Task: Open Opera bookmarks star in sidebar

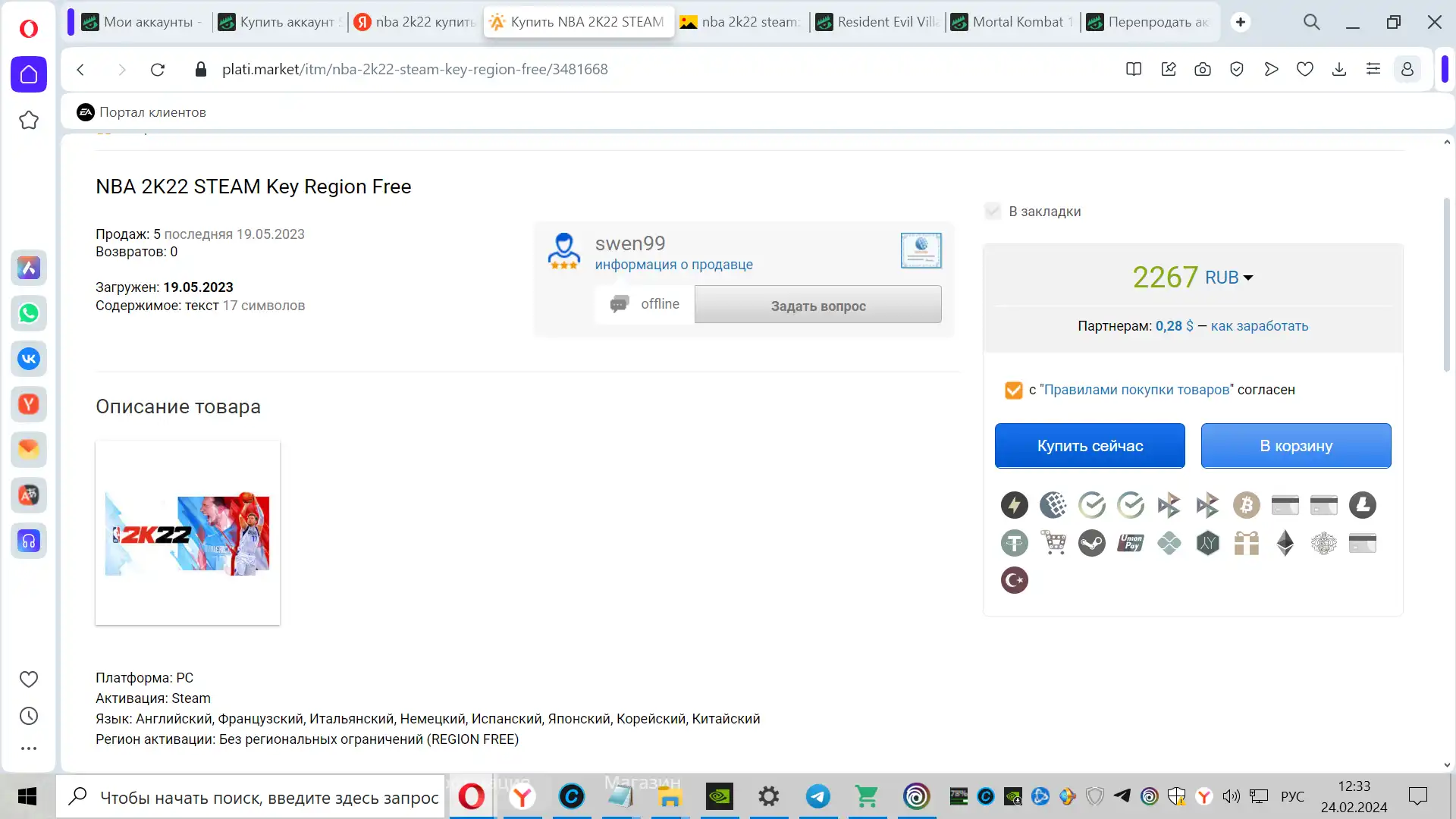Action: (29, 120)
